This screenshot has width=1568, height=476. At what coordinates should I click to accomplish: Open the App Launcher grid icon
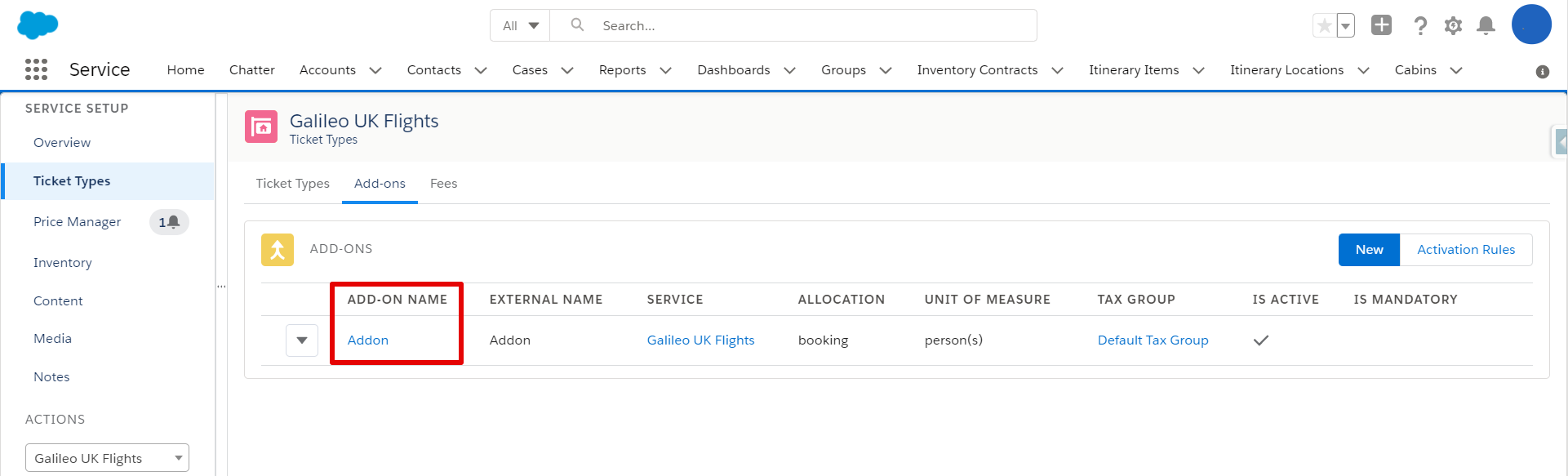tap(36, 69)
